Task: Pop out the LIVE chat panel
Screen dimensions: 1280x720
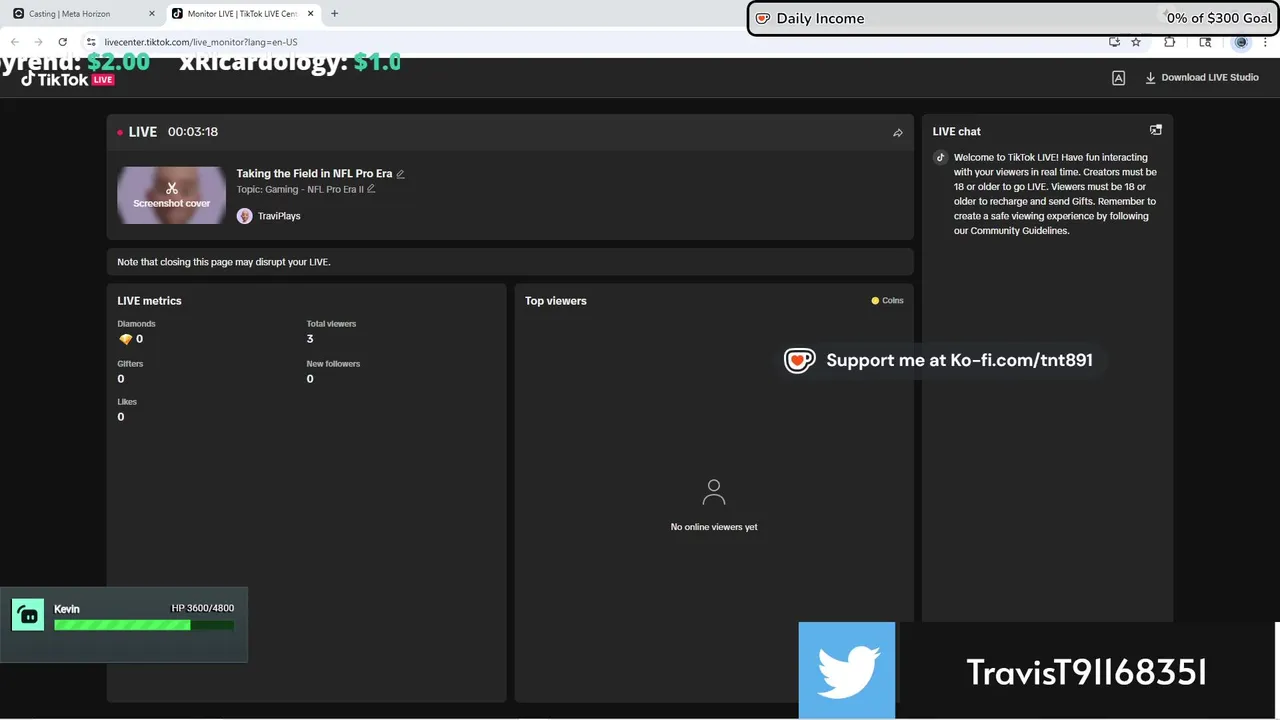Action: click(x=1156, y=130)
